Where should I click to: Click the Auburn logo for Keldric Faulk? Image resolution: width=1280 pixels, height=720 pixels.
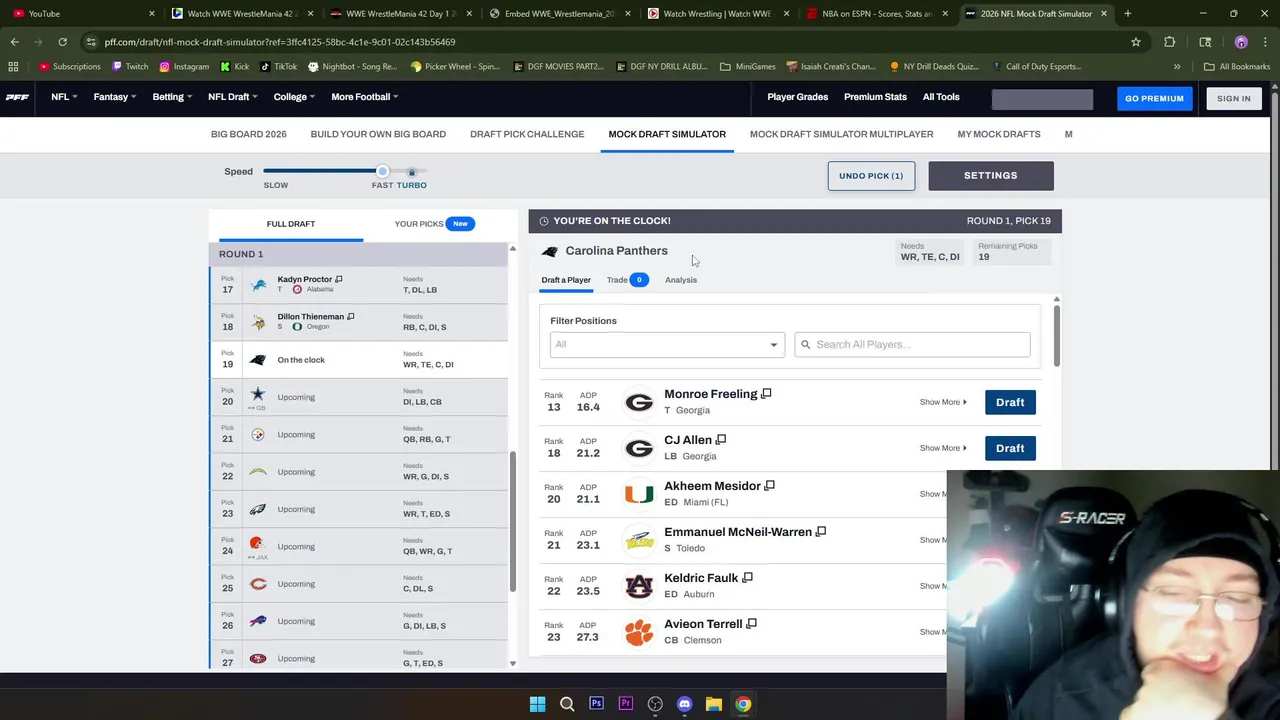tap(639, 586)
